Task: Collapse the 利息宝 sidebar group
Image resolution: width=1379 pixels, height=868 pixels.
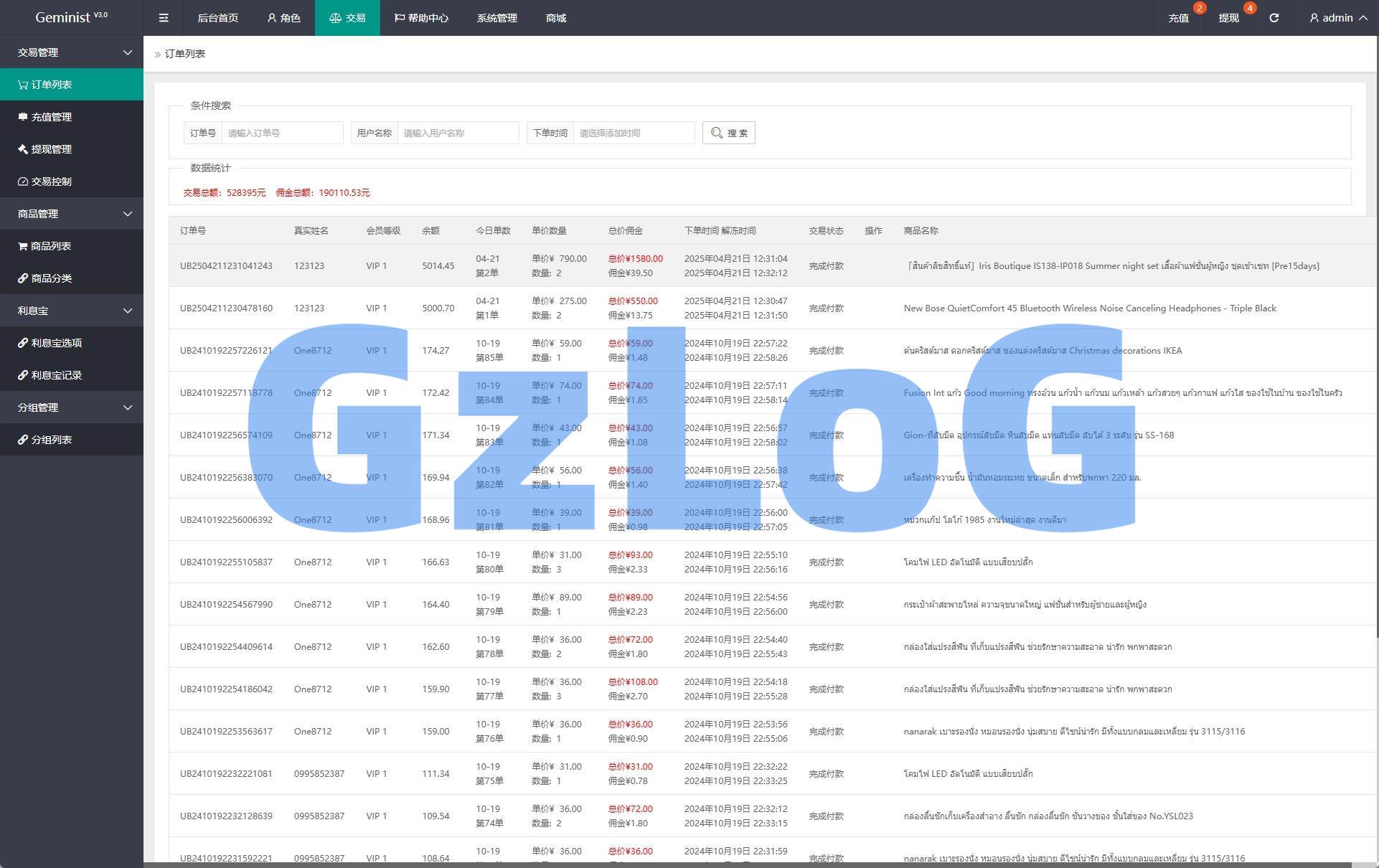Action: click(72, 311)
